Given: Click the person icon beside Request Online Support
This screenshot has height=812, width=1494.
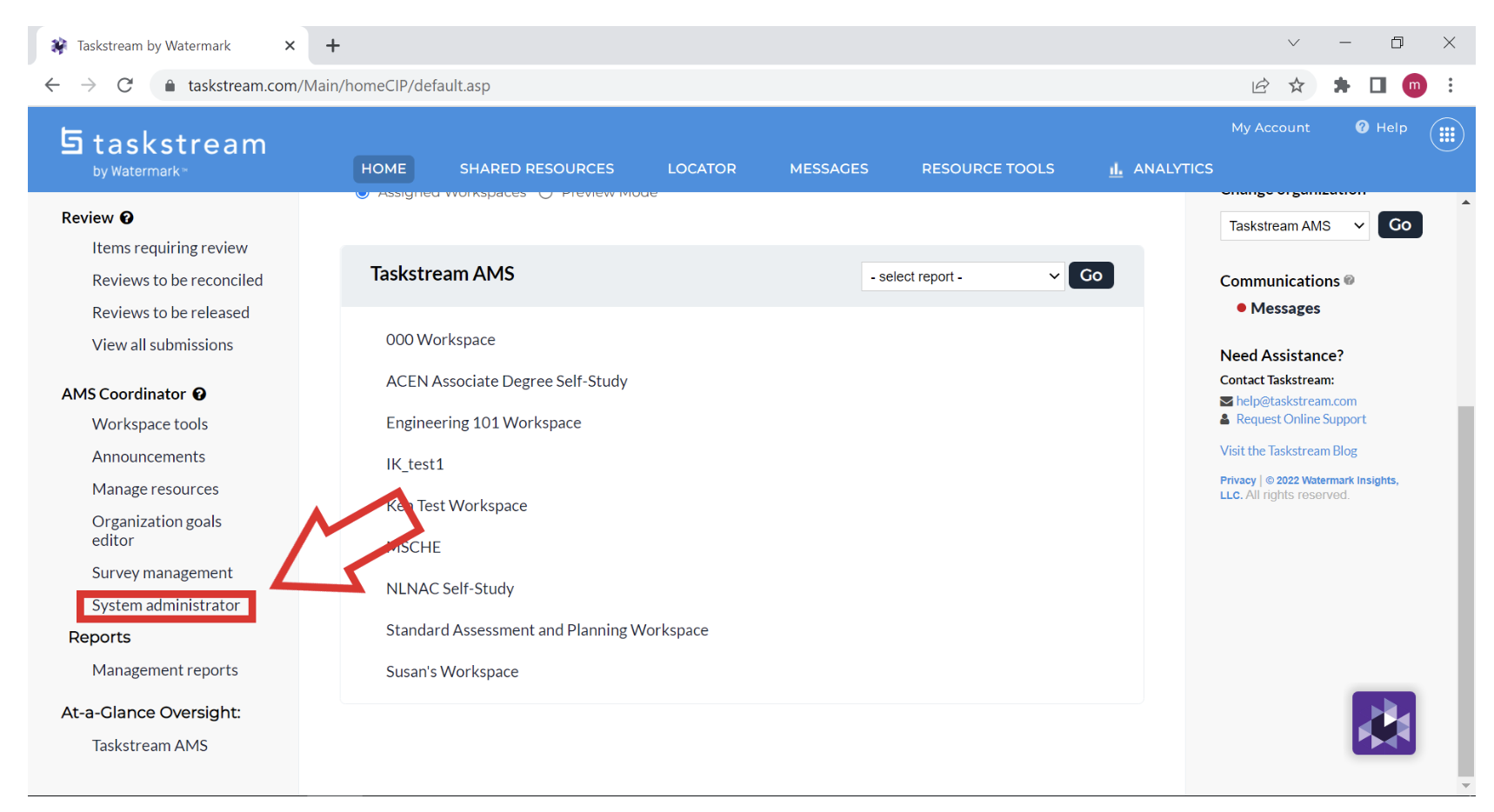Looking at the screenshot, I should (x=1225, y=419).
